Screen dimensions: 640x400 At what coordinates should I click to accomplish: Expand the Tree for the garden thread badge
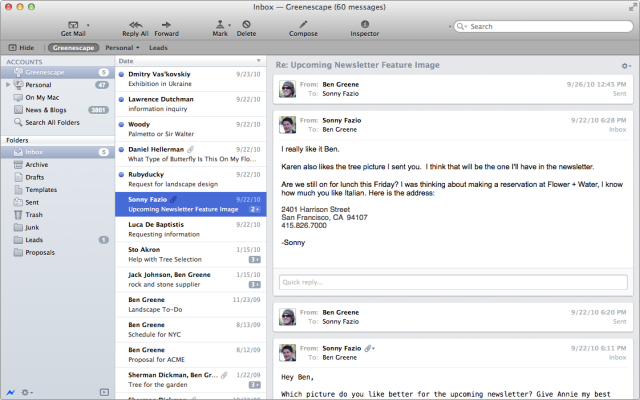click(x=255, y=385)
